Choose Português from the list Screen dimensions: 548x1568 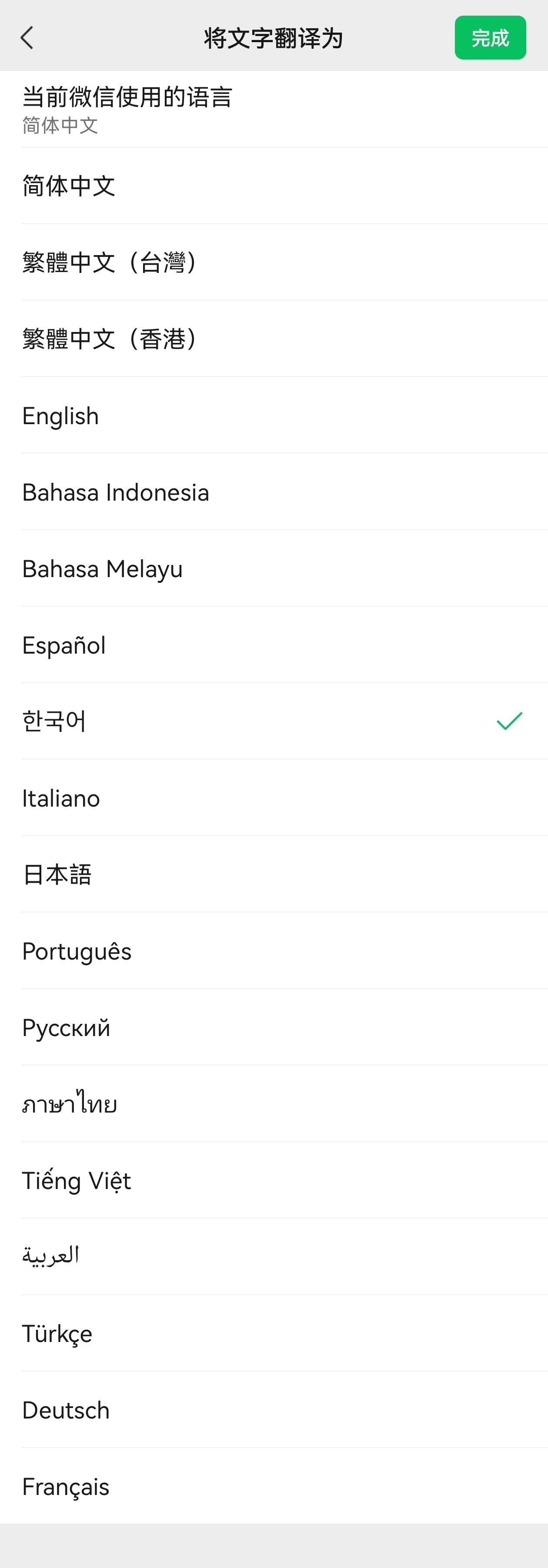pyautogui.click(x=77, y=951)
